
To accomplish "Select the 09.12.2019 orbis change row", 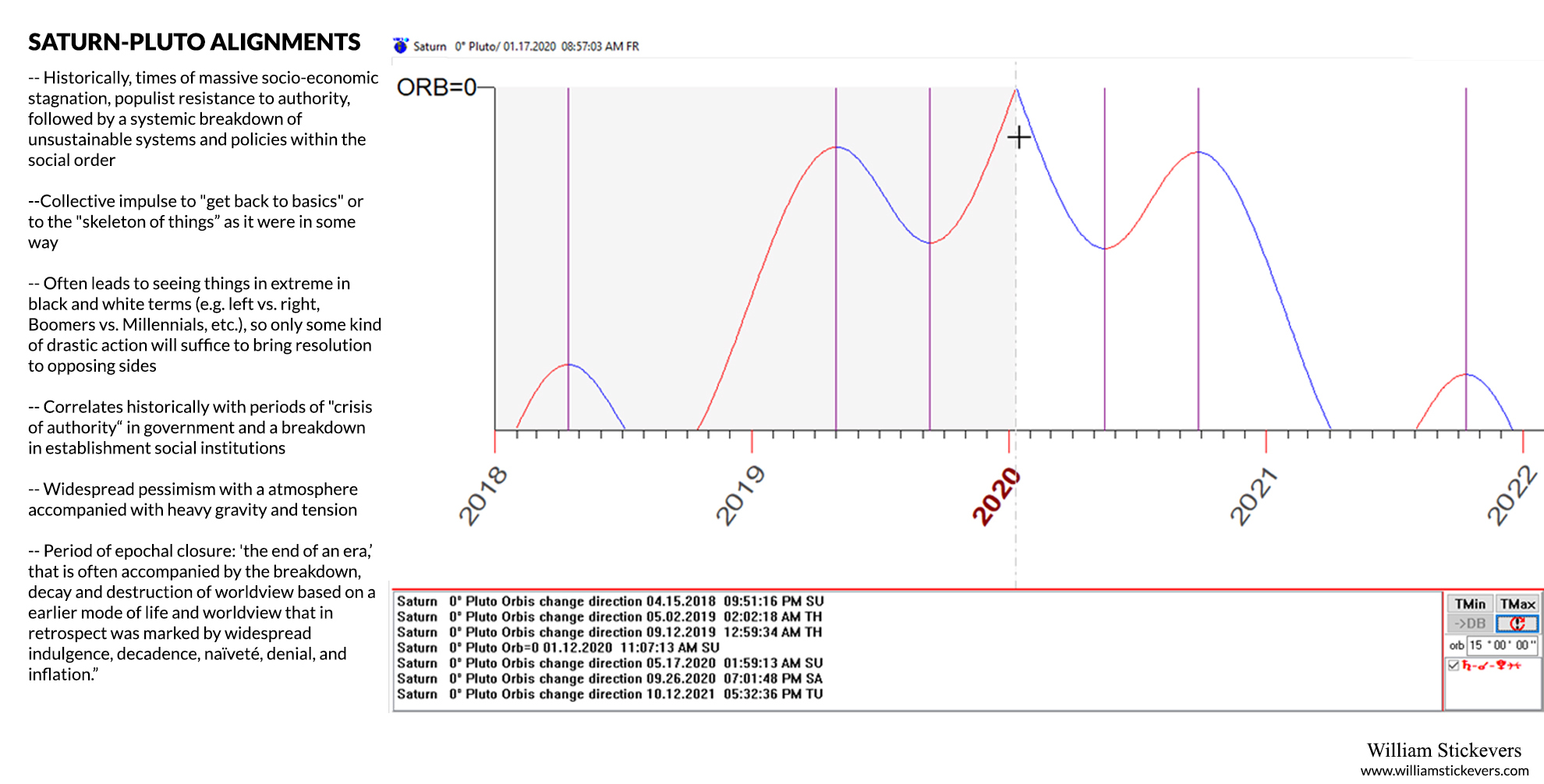I will point(609,632).
